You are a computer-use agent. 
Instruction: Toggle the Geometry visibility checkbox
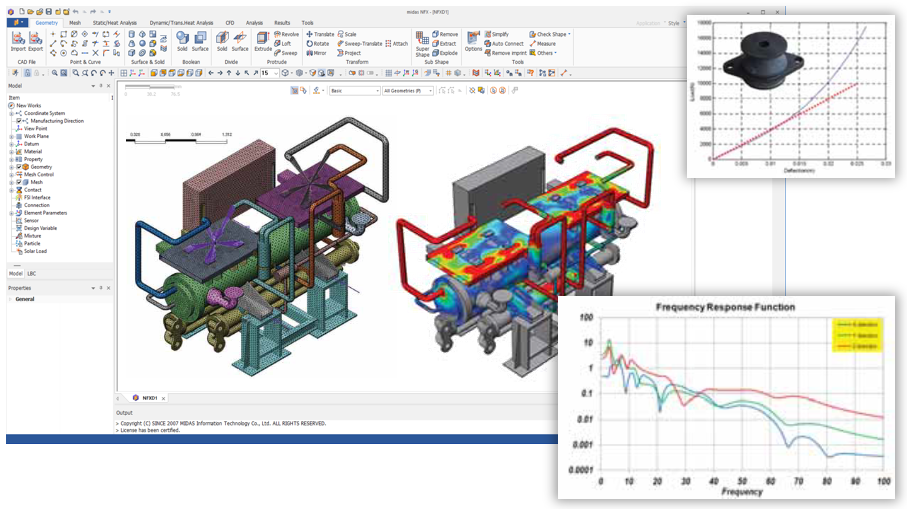point(19,167)
